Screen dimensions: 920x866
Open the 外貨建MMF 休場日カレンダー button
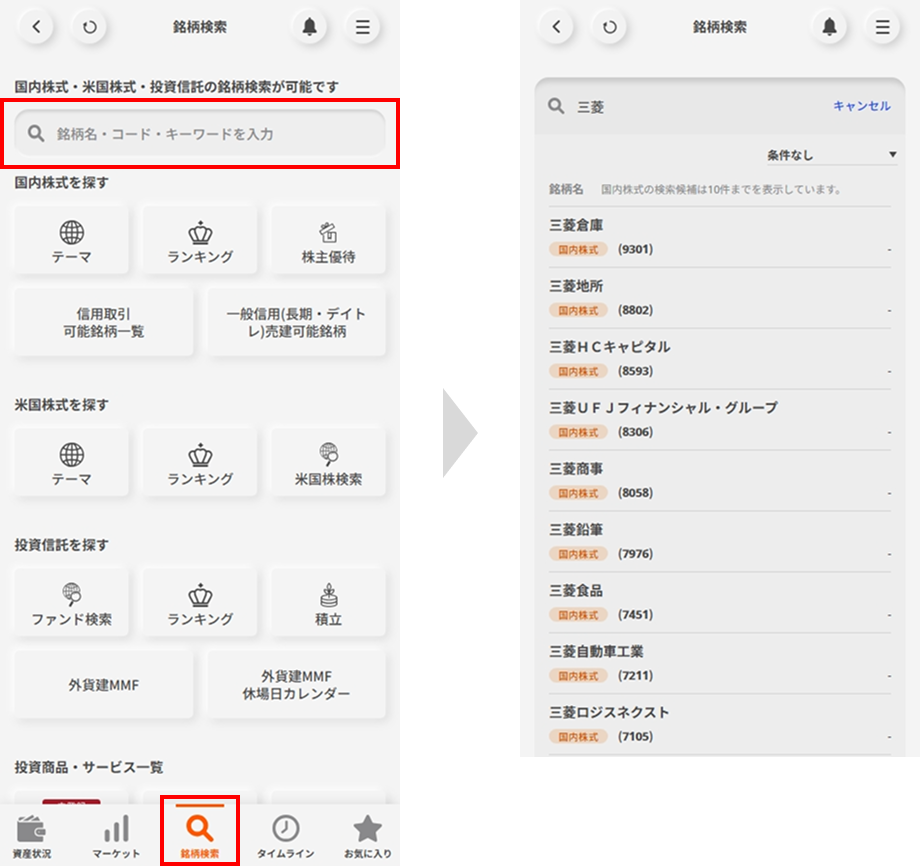(297, 685)
